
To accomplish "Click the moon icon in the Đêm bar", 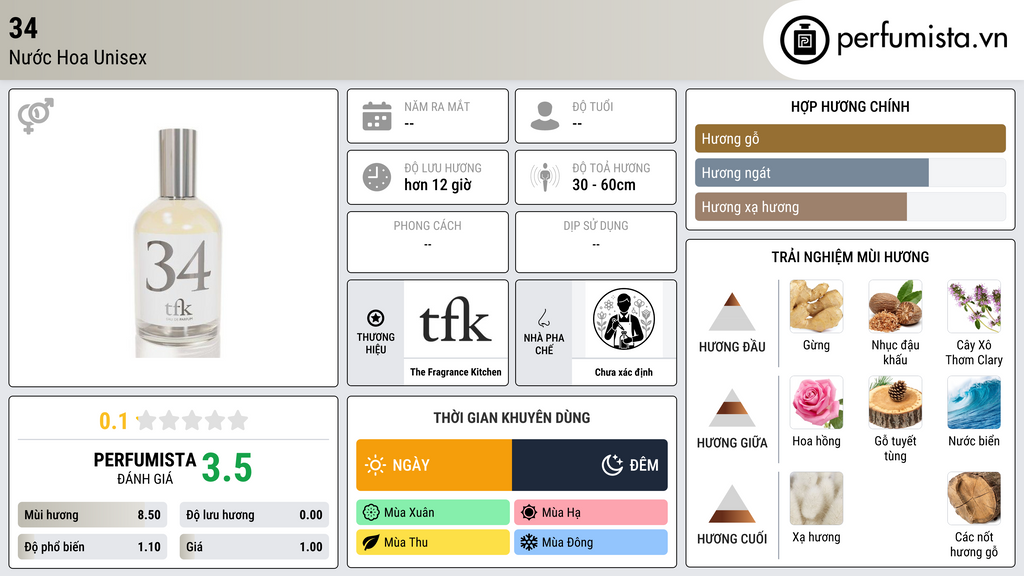I will 612,465.
